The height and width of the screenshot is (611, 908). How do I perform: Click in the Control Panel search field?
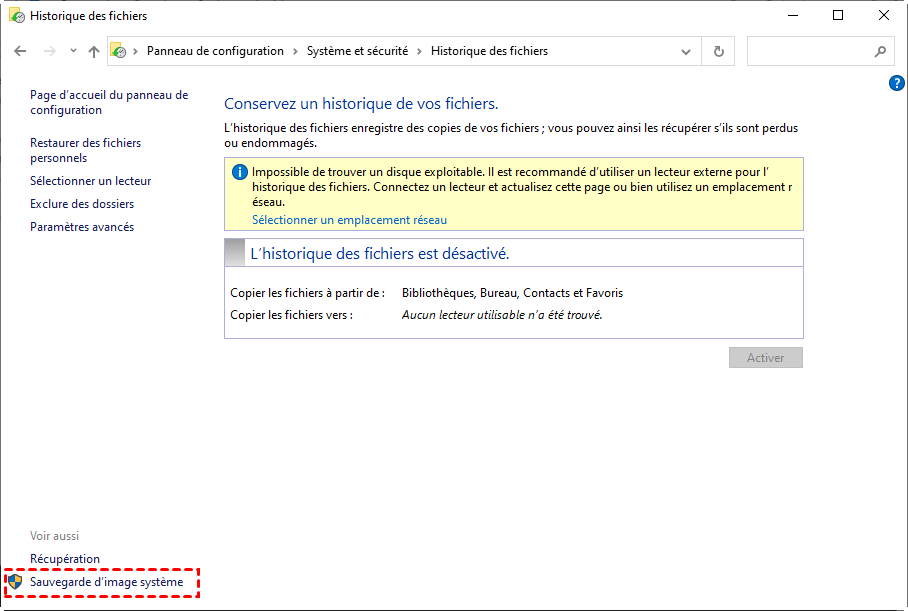(x=808, y=51)
